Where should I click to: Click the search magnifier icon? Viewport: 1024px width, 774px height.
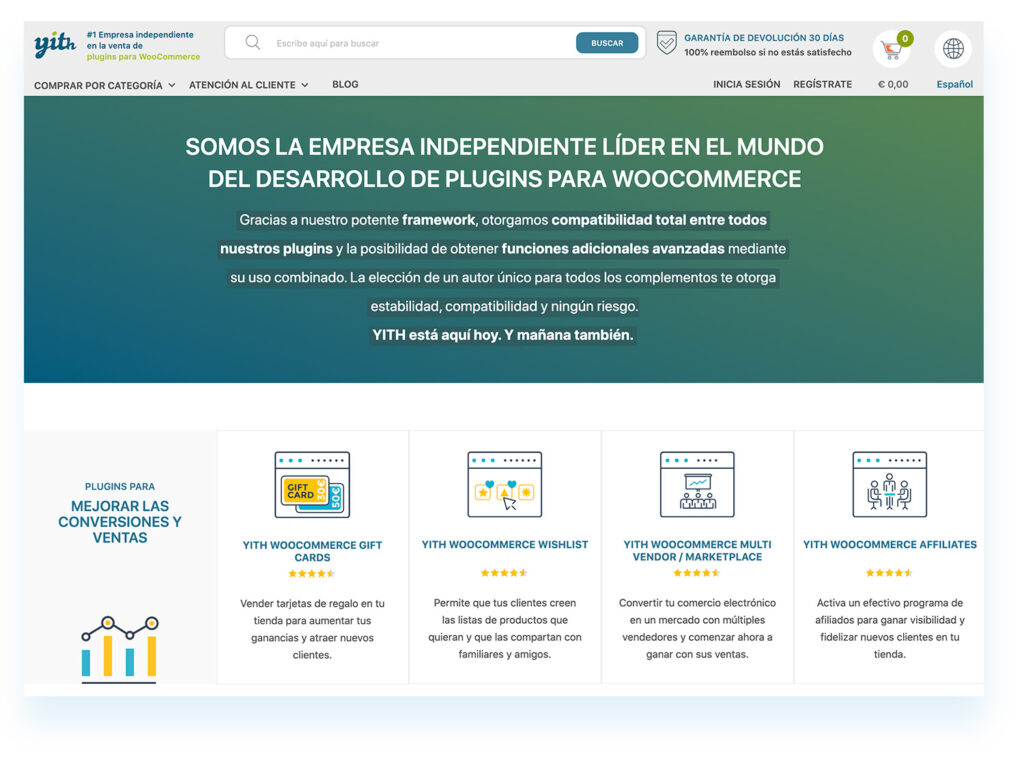coord(253,43)
